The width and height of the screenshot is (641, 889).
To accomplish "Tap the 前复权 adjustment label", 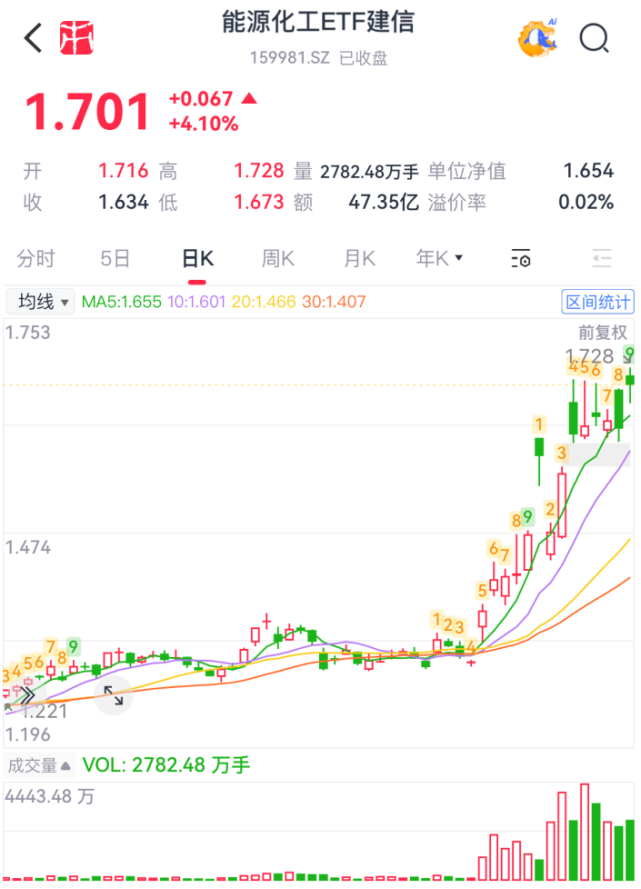I will click(x=602, y=332).
